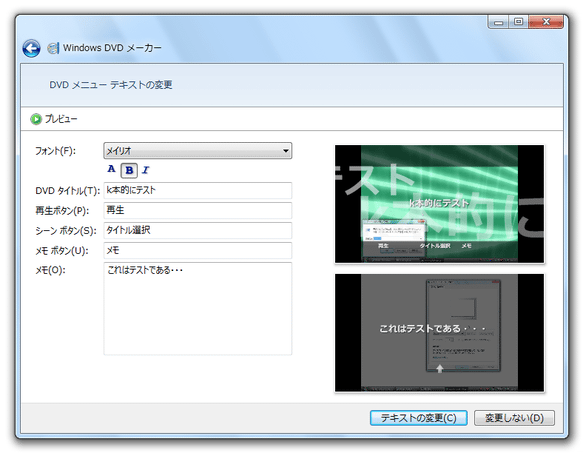Click the 変更しない(D) button
This screenshot has width=586, height=456.
point(514,418)
